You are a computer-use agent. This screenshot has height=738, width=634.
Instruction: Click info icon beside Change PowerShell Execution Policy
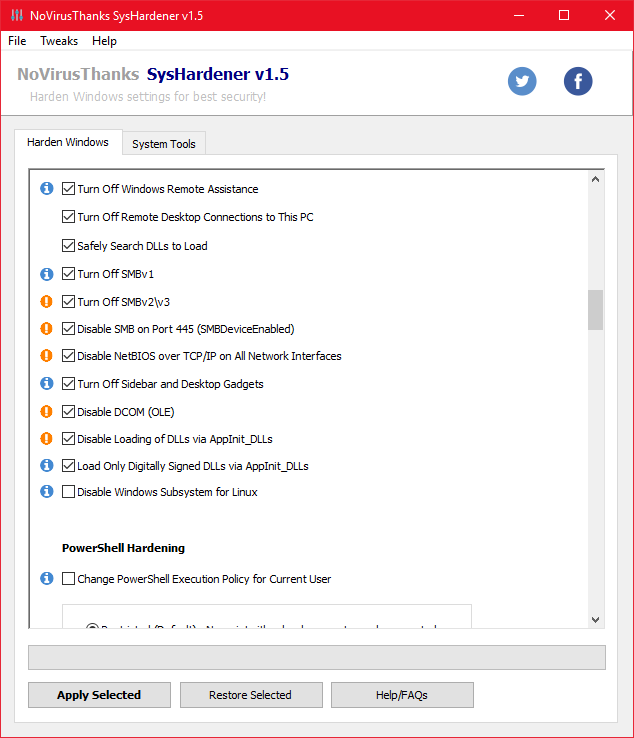(46, 578)
